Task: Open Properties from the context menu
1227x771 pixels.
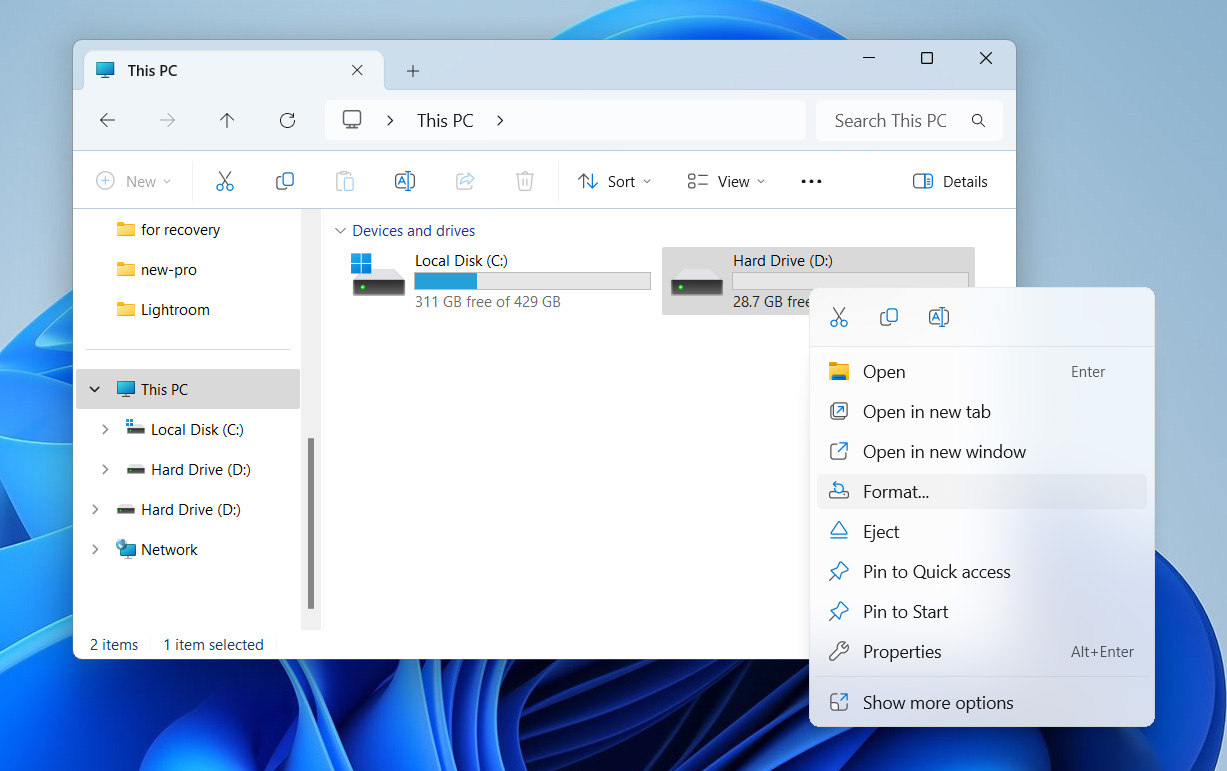Action: click(x=982, y=652)
